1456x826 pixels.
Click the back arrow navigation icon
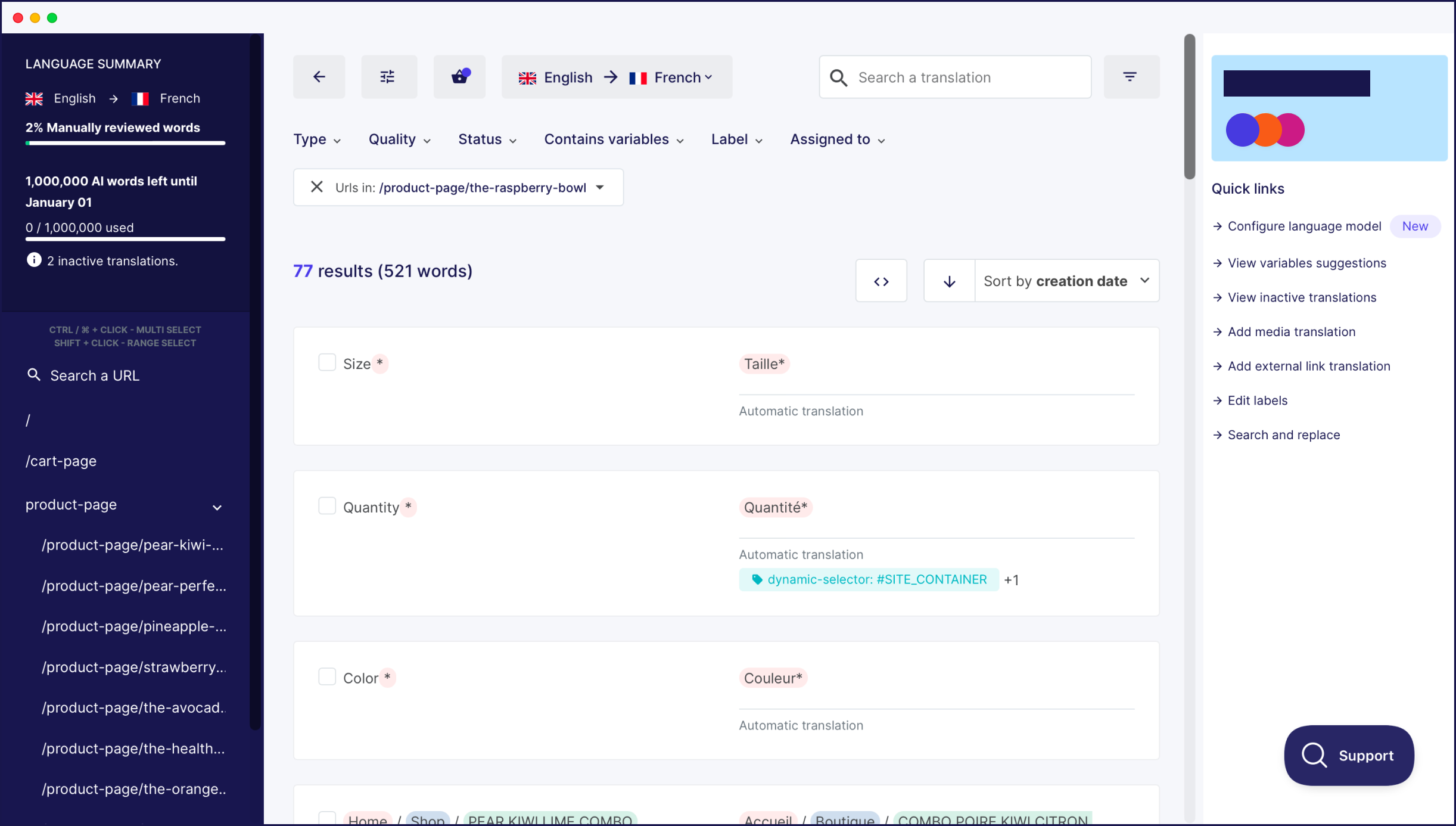[319, 77]
